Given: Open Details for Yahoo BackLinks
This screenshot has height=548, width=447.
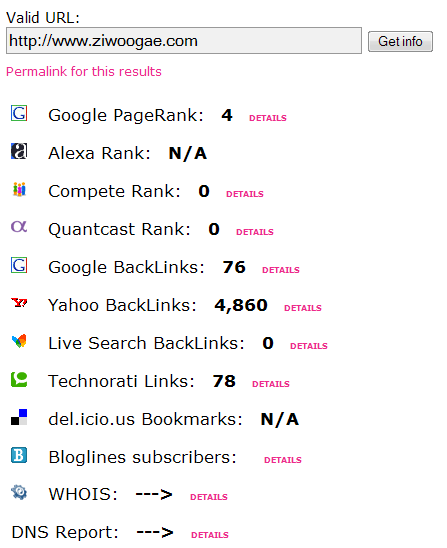Looking at the screenshot, I should click(x=303, y=308).
